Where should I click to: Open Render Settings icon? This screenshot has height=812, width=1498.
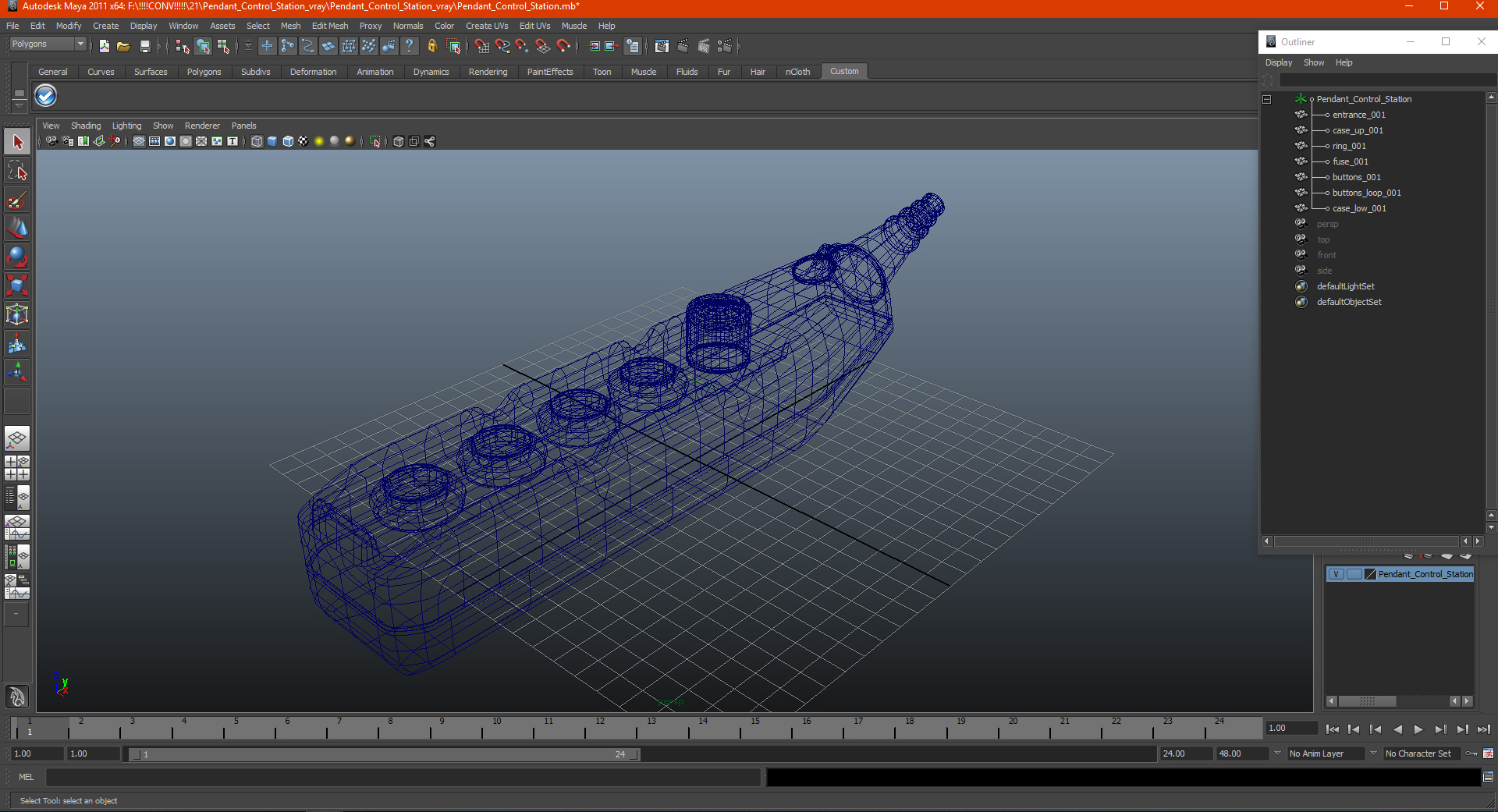[725, 46]
